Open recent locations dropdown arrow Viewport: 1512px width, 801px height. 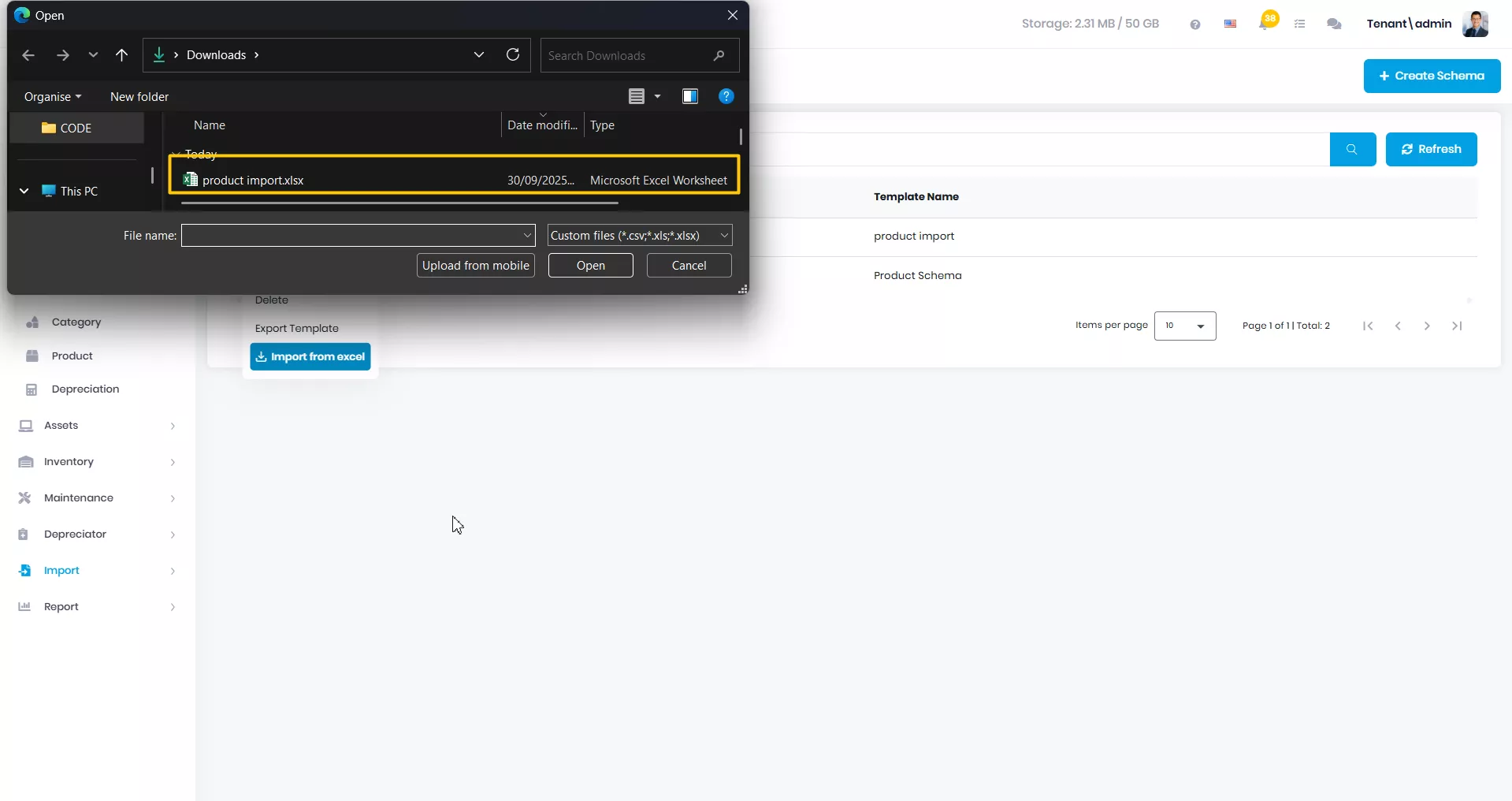tap(93, 55)
